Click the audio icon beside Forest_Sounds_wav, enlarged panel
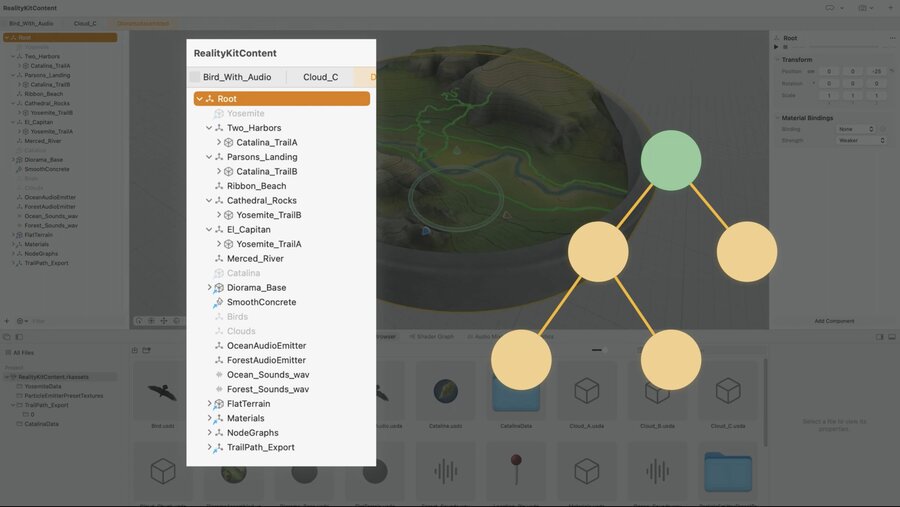 (219, 389)
